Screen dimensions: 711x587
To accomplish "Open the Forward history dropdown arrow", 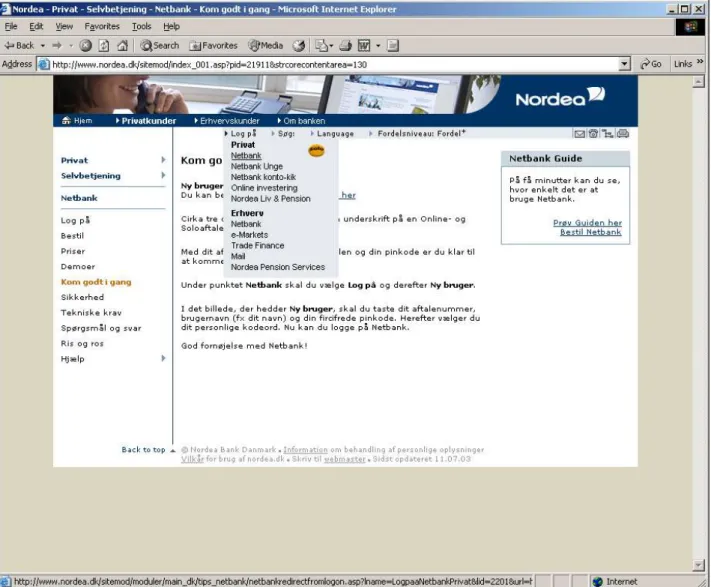I will pos(71,45).
